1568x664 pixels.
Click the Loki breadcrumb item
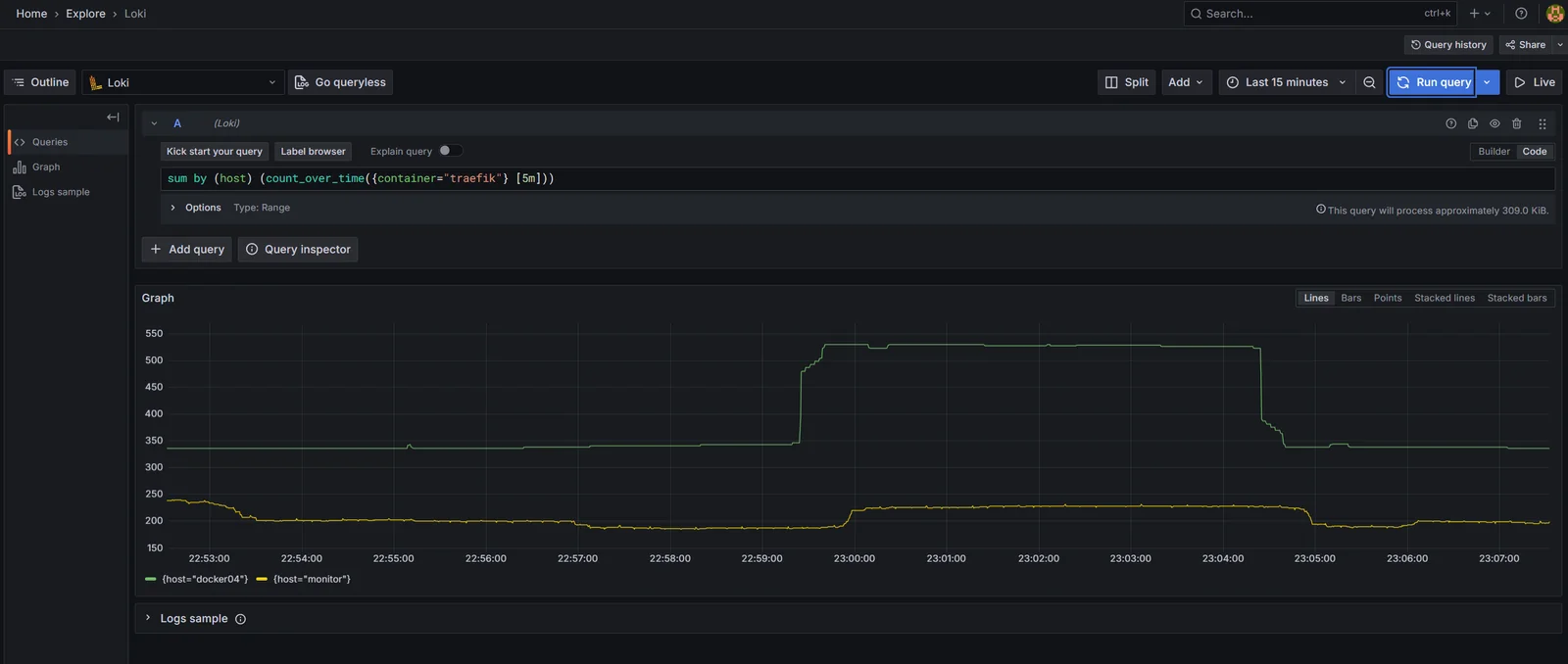[135, 14]
